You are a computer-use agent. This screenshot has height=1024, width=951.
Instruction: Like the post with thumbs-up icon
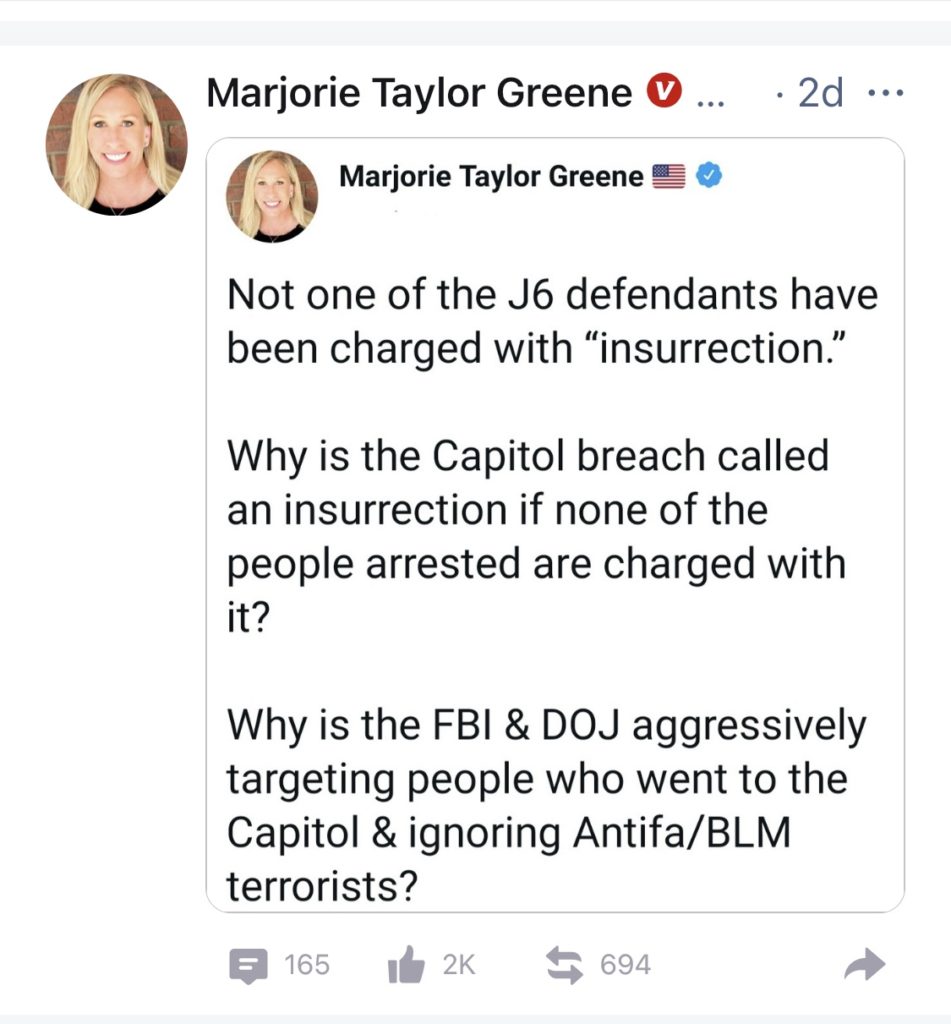coord(407,965)
